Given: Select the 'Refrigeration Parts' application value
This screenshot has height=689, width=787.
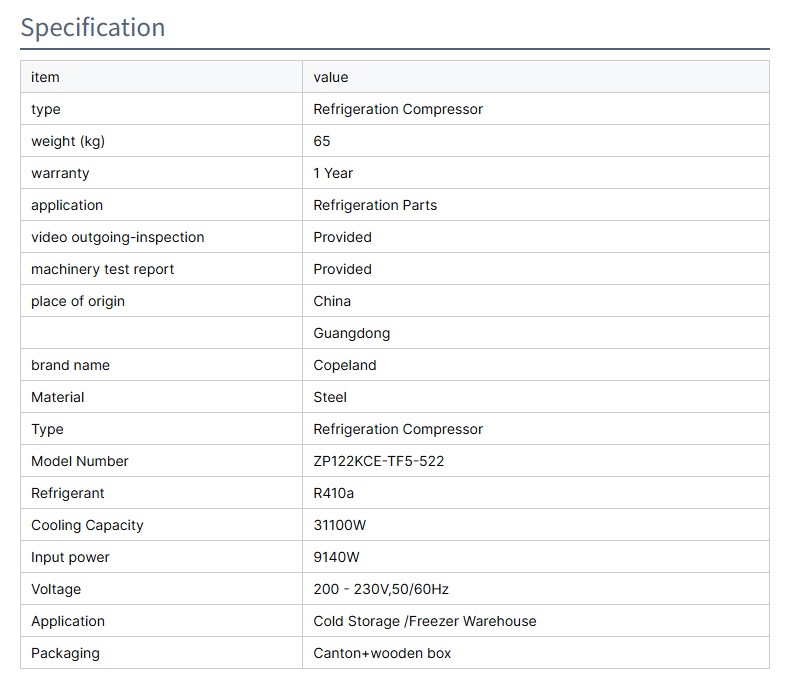Looking at the screenshot, I should (x=375, y=205).
